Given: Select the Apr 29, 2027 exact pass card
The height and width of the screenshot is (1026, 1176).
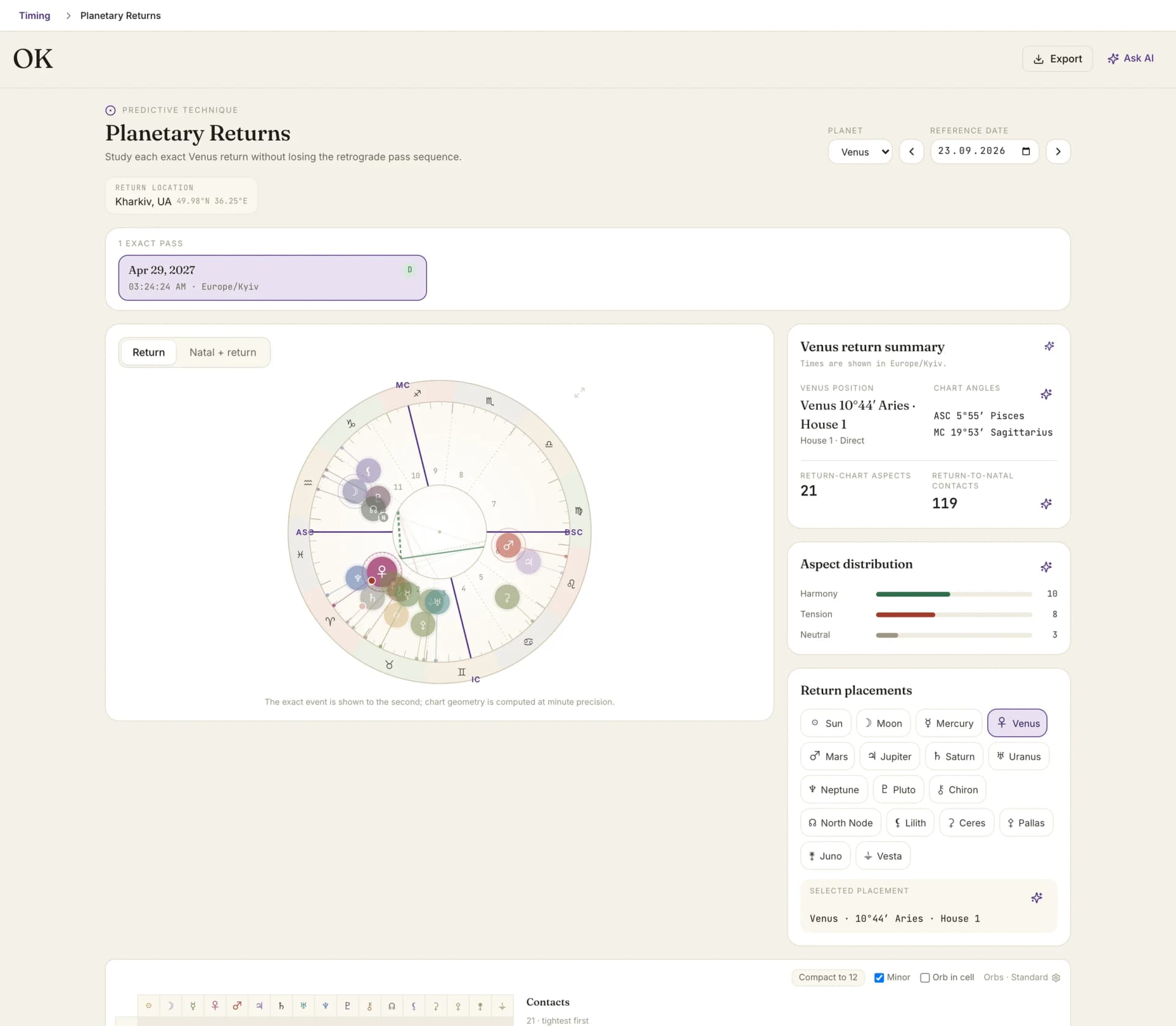Looking at the screenshot, I should tap(273, 277).
